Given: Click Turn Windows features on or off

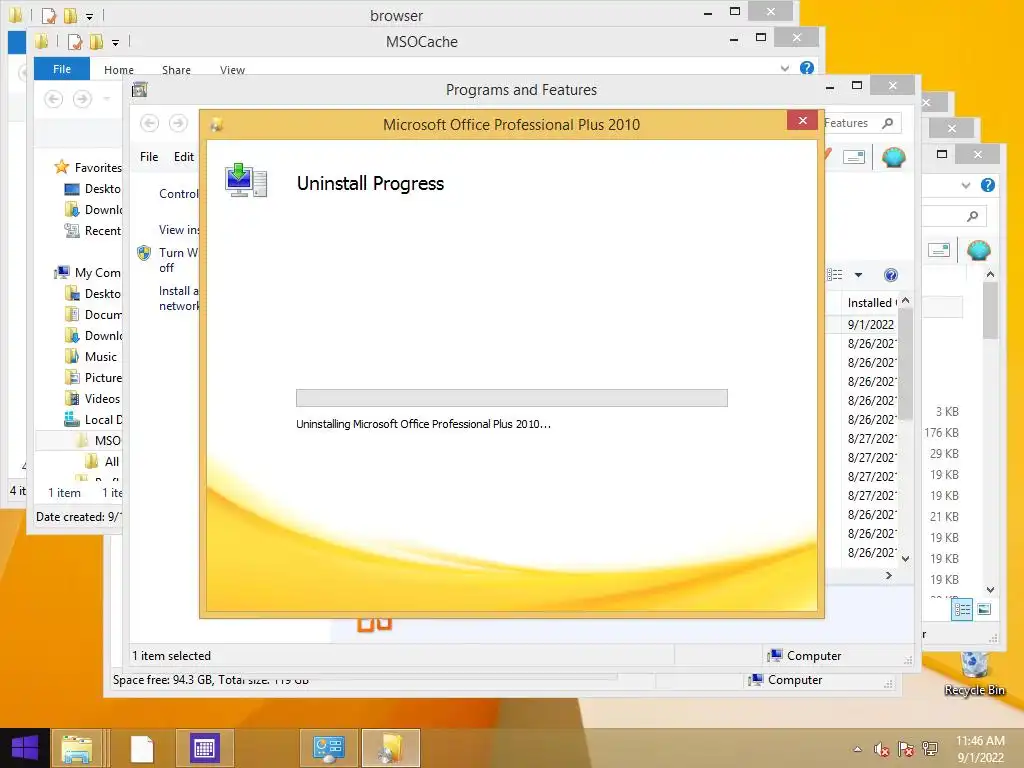Looking at the screenshot, I should pos(178,260).
